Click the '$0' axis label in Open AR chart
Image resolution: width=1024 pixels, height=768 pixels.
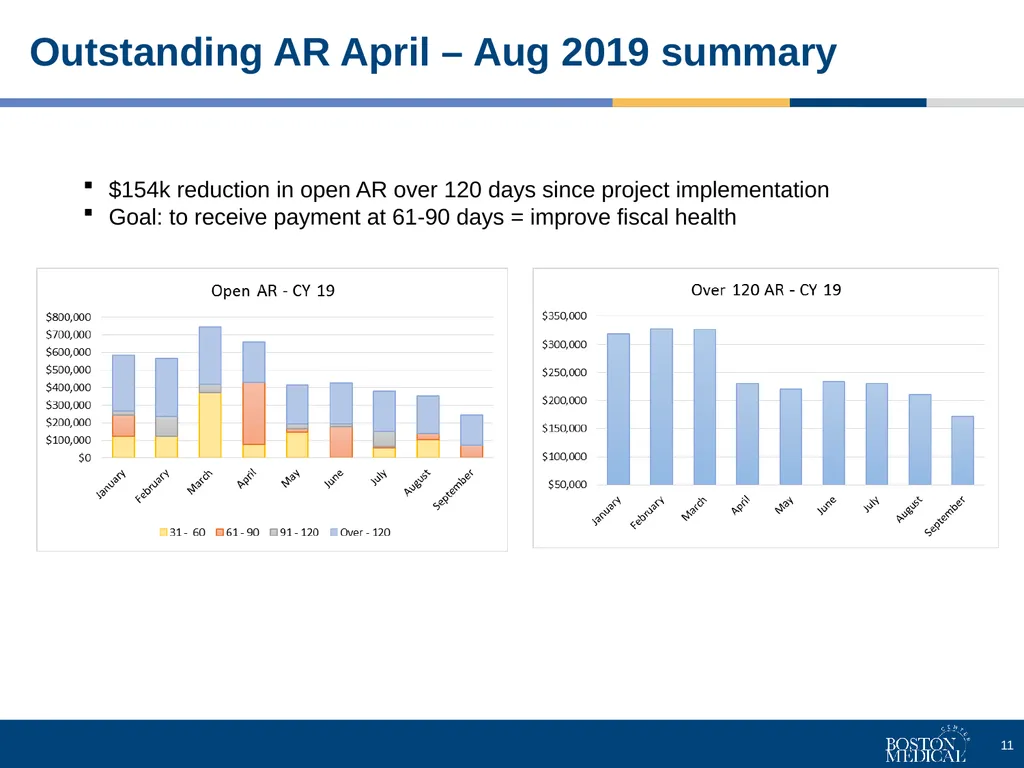[x=85, y=458]
